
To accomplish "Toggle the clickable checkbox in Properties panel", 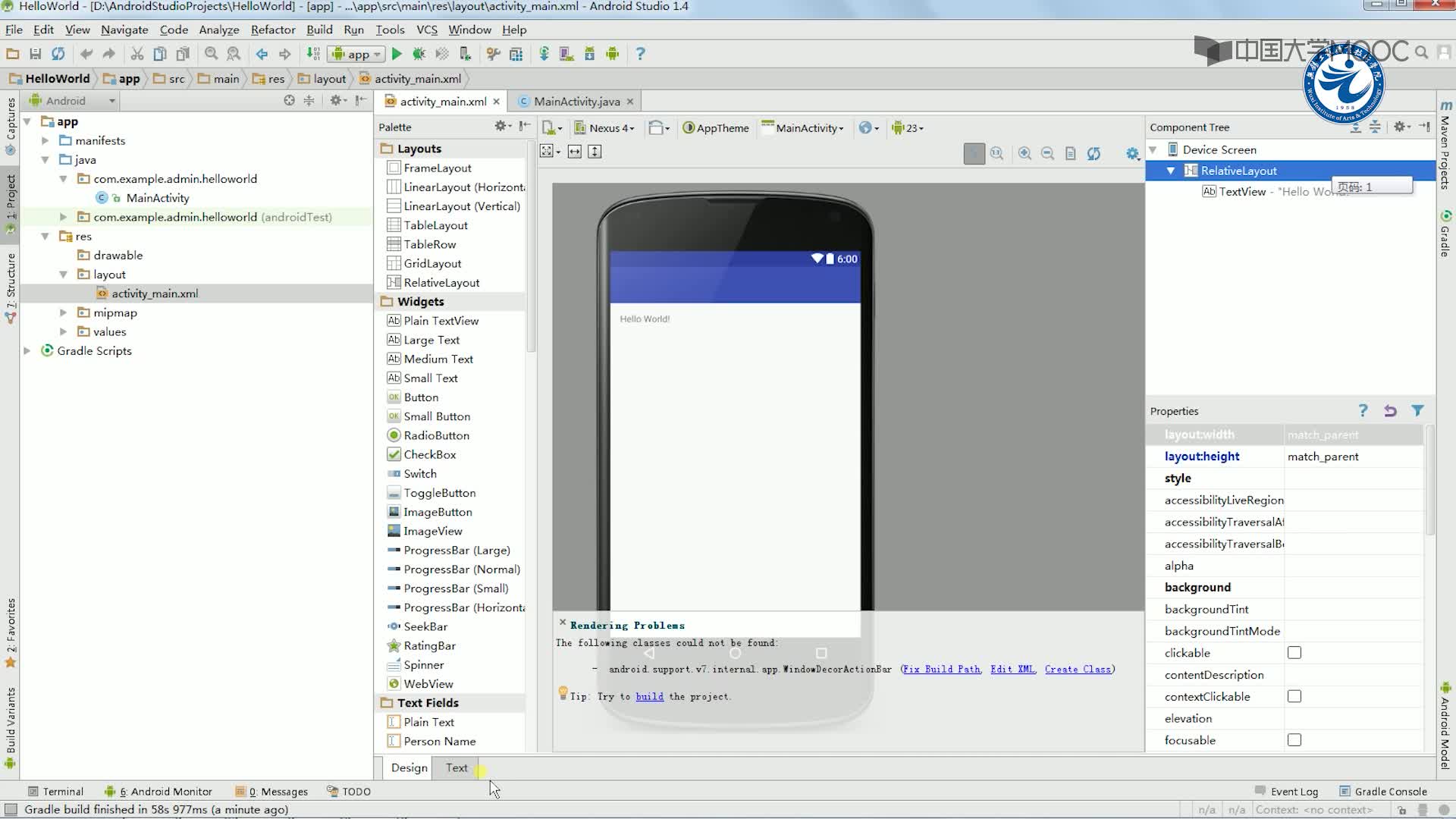I will pos(1295,652).
